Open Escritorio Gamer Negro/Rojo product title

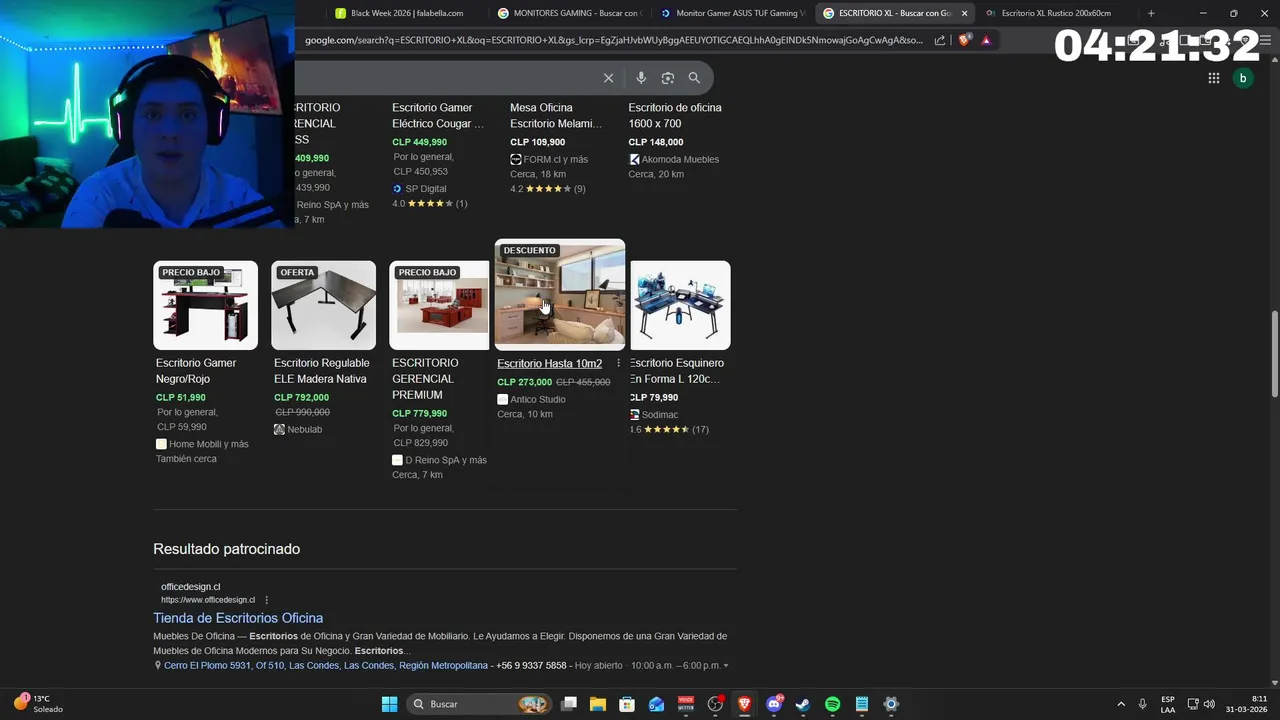(196, 371)
